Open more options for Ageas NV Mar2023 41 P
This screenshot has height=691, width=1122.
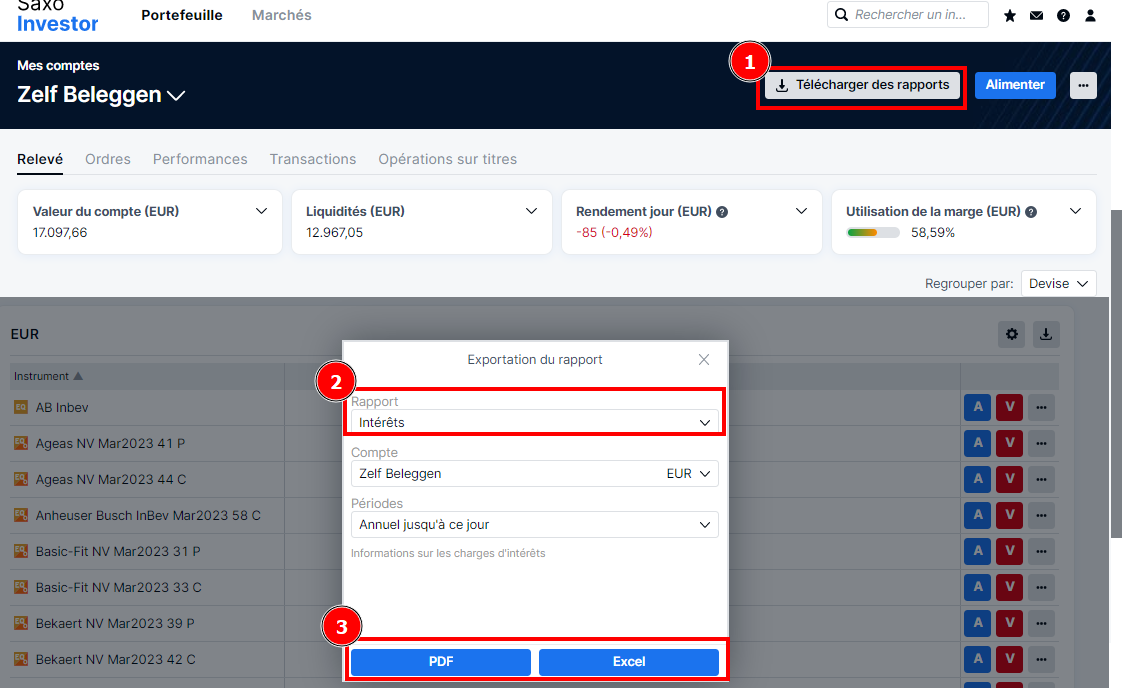point(1041,443)
